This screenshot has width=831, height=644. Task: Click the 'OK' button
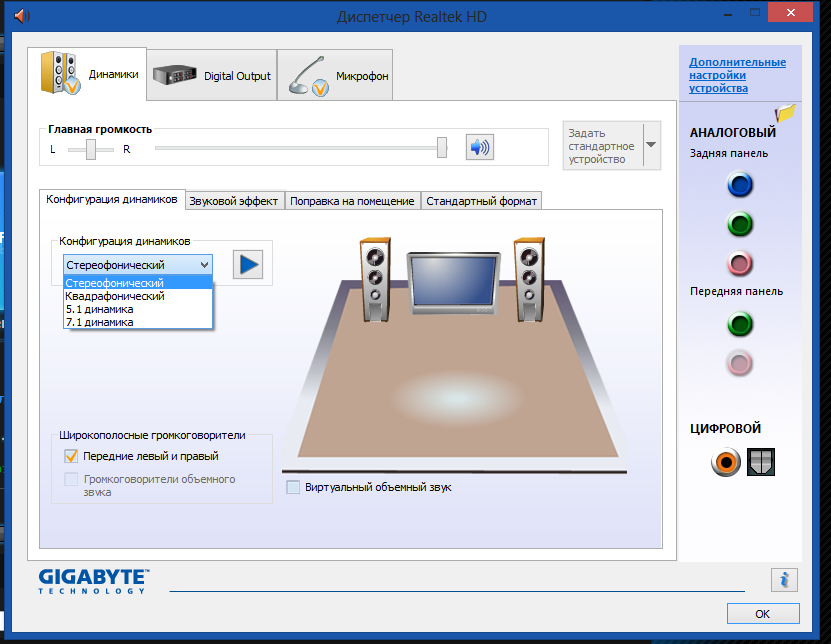tap(763, 614)
